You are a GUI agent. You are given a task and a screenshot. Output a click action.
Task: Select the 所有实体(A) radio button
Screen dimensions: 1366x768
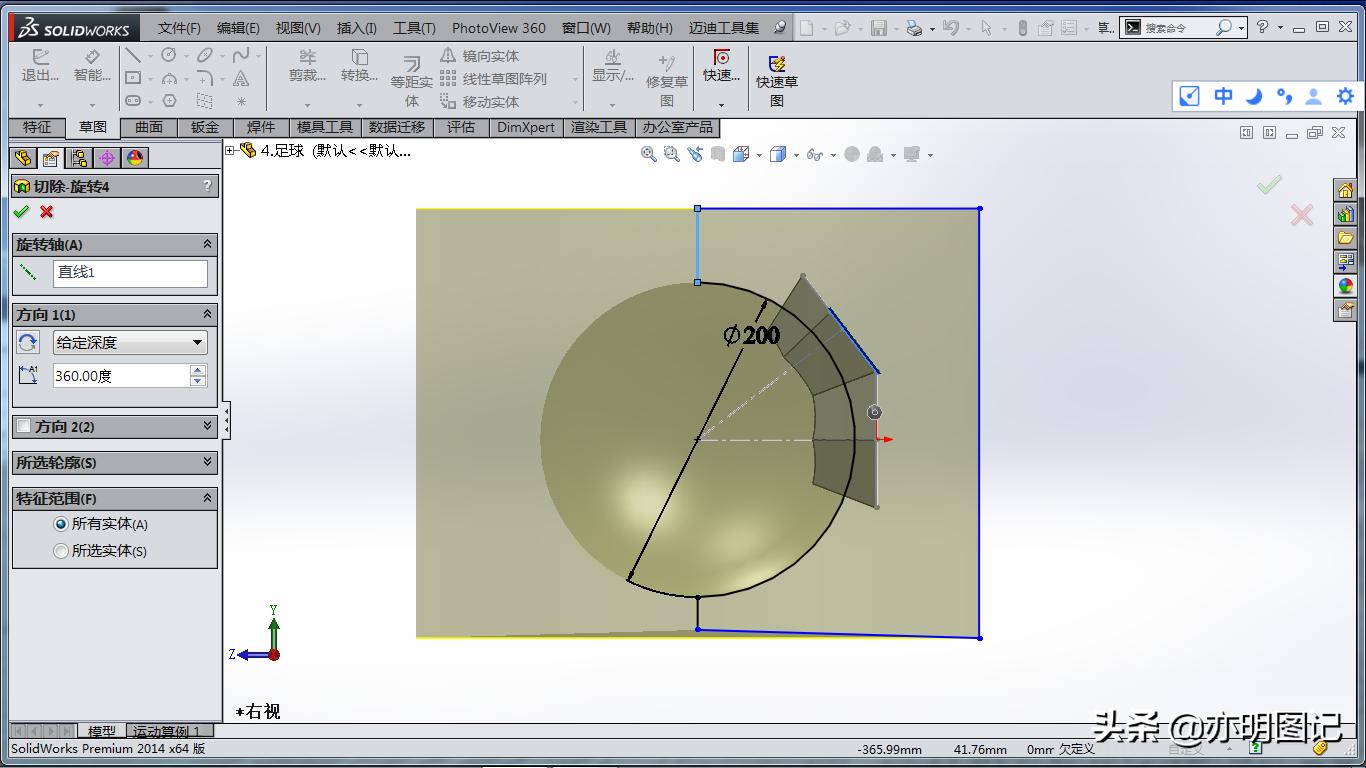(x=61, y=524)
